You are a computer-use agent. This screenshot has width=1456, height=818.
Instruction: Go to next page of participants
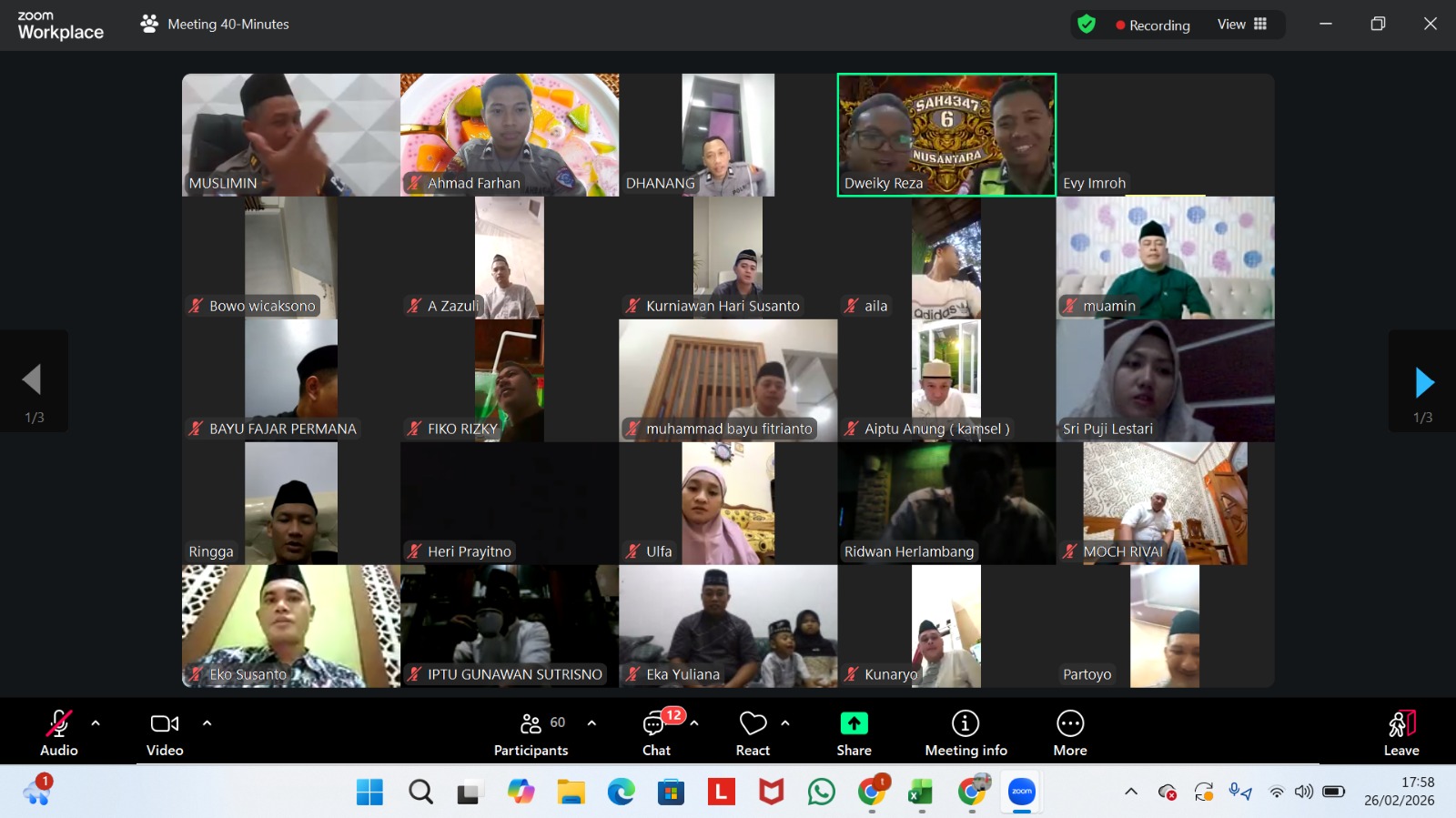pos(1423,383)
